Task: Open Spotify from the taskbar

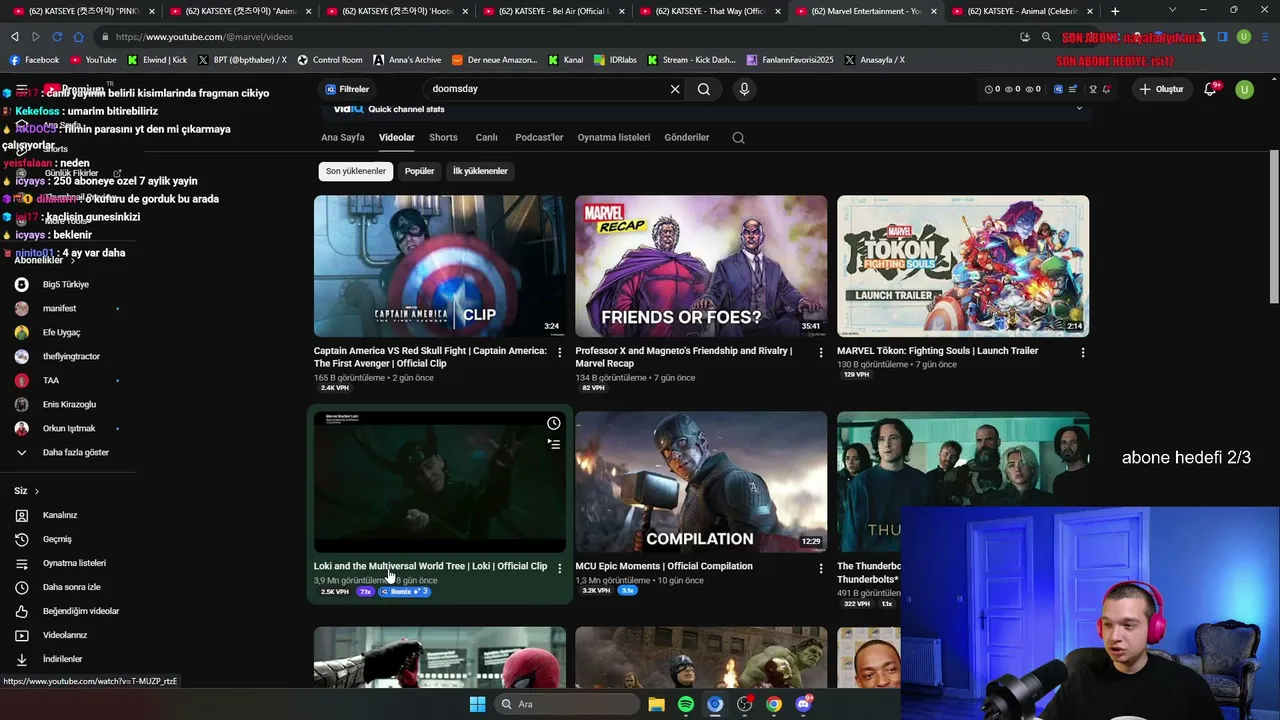Action: (686, 704)
